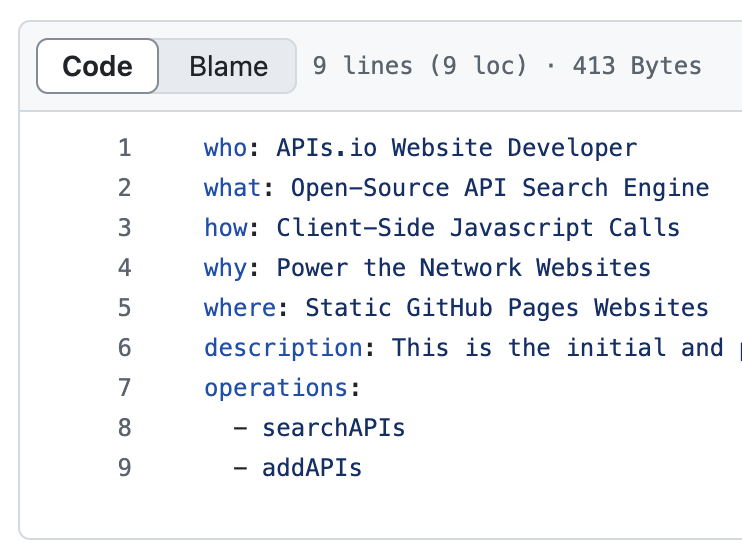Highlight line number 5 in gutter
This screenshot has width=742, height=560.
pyautogui.click(x=124, y=308)
